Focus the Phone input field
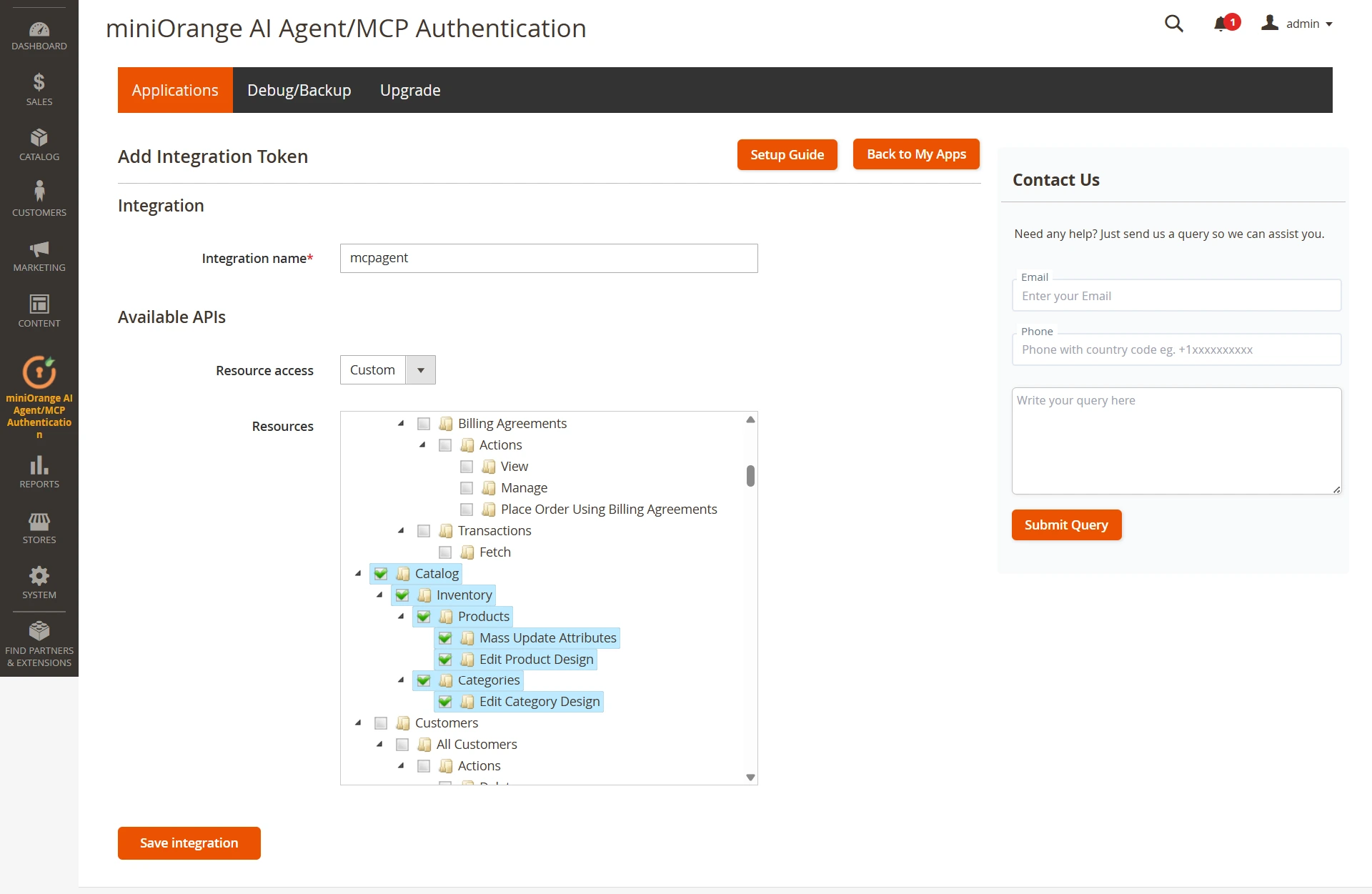Viewport: 1372px width, 894px height. pyautogui.click(x=1176, y=349)
